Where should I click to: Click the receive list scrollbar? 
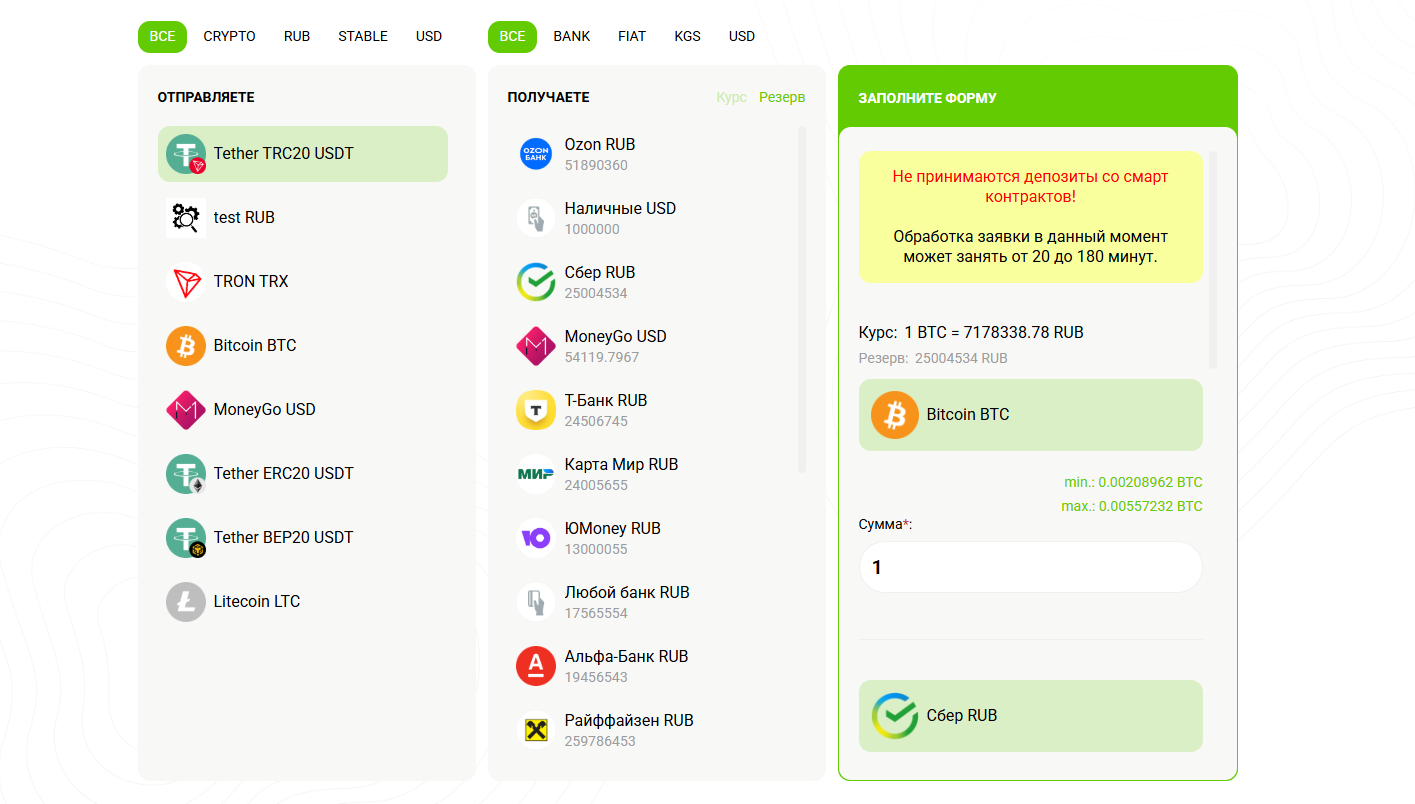click(802, 300)
